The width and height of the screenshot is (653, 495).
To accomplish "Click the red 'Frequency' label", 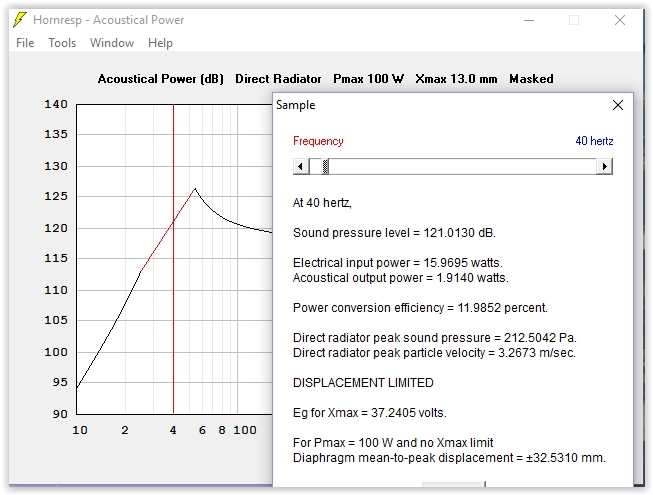I will tap(318, 141).
